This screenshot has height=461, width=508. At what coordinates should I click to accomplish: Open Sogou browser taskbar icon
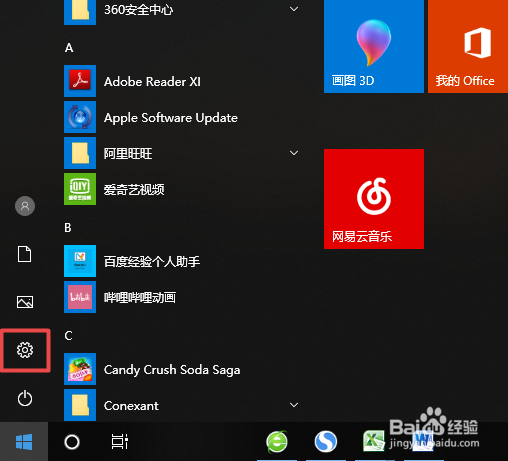(x=326, y=442)
